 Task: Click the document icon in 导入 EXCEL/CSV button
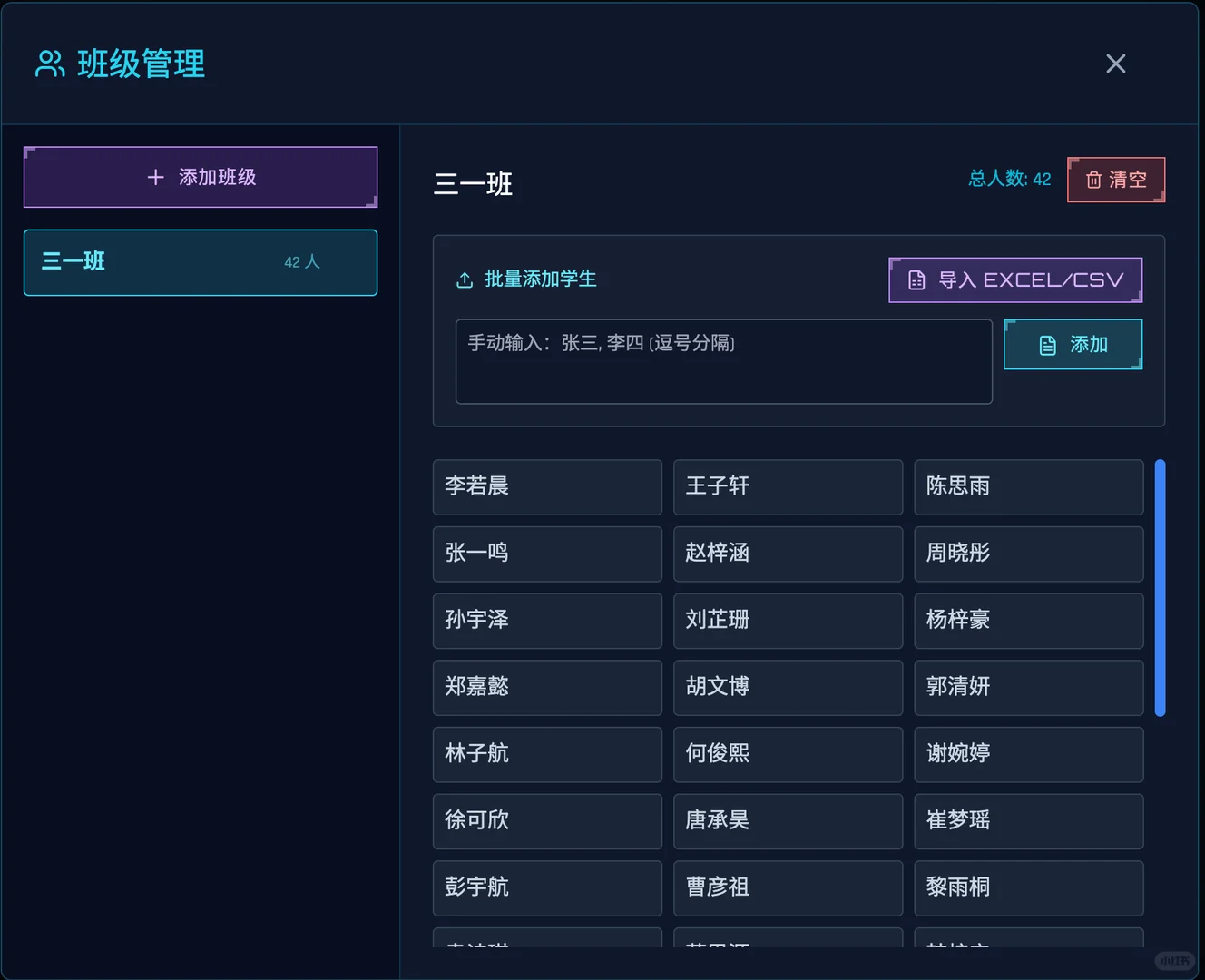(916, 279)
